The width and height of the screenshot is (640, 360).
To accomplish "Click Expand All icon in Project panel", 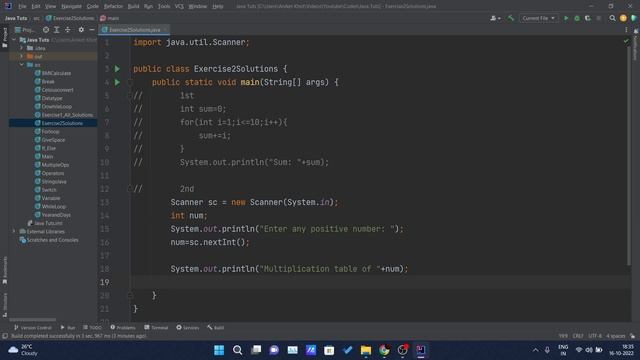I will tap(57, 30).
